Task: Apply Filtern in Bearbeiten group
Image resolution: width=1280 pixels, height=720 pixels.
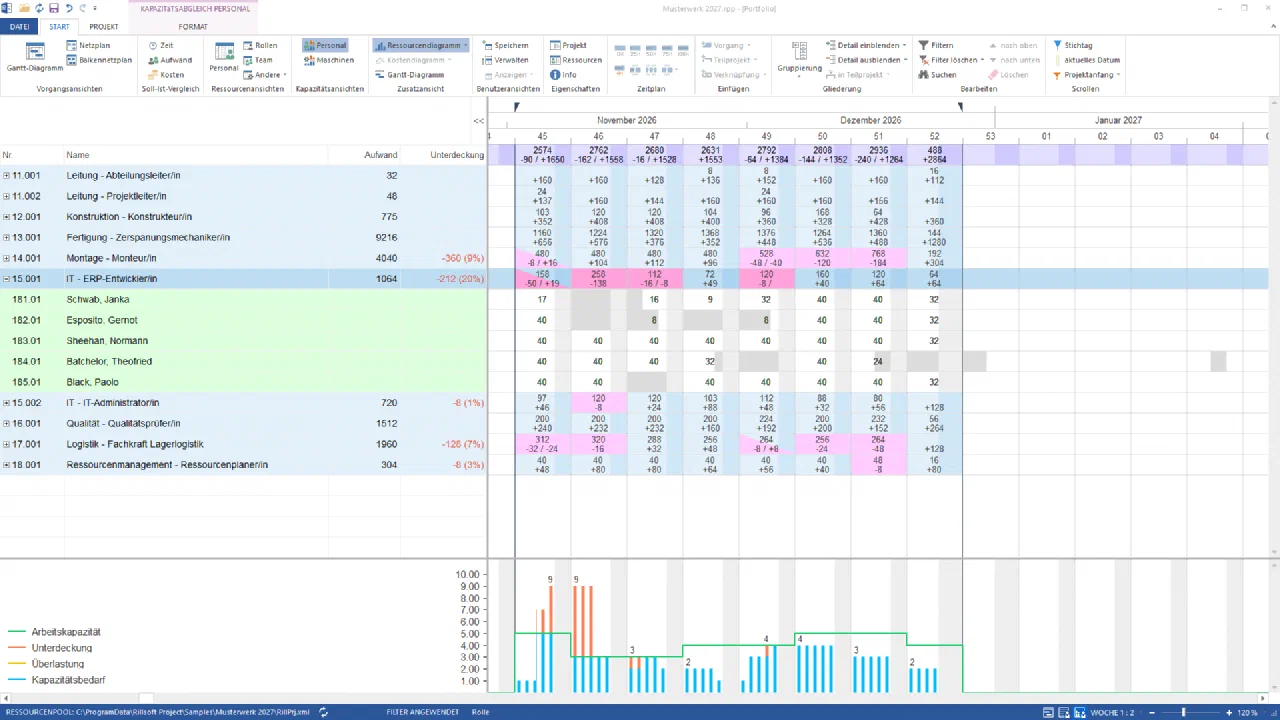Action: tap(935, 45)
